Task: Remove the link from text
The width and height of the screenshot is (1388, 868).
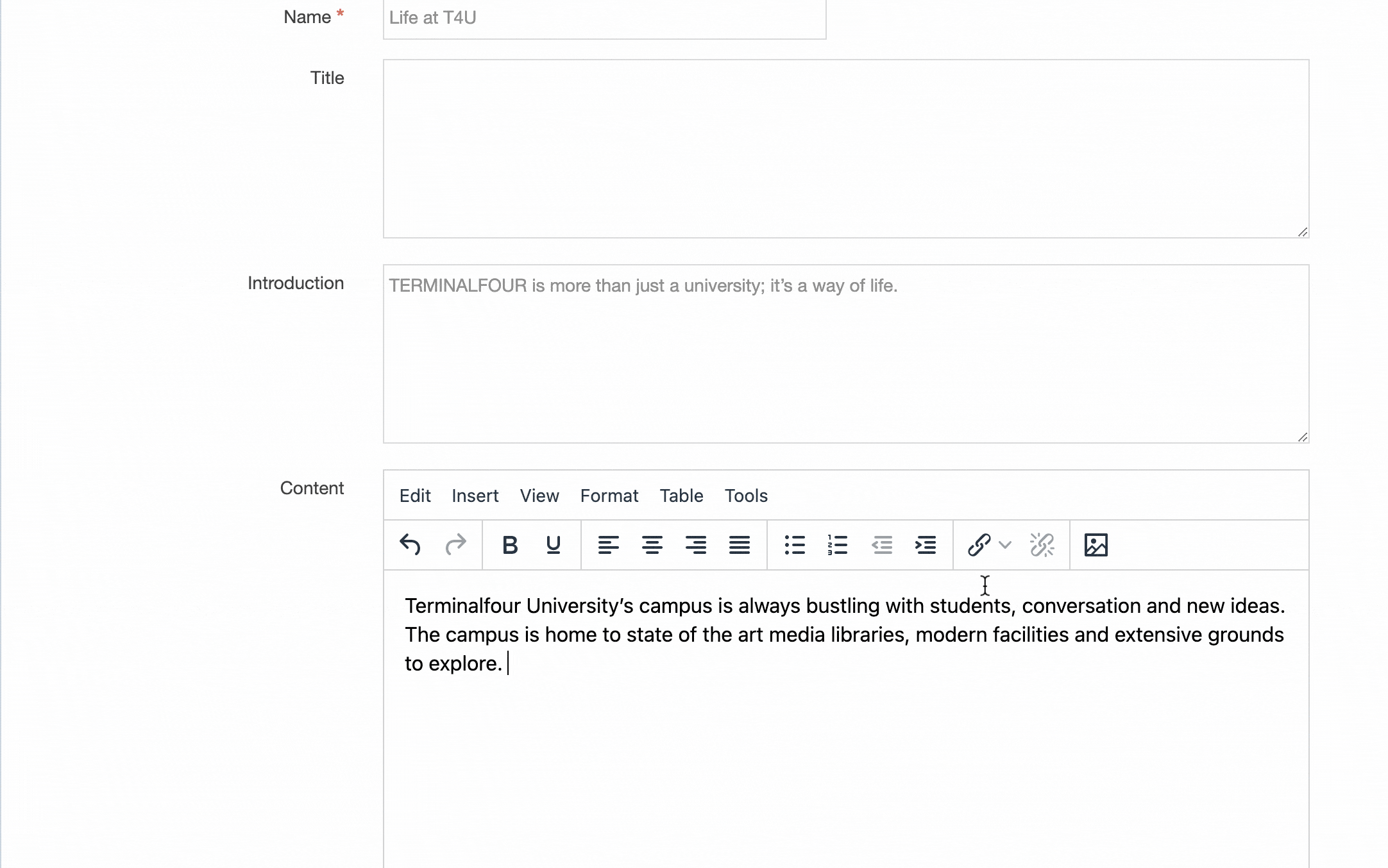Action: [1042, 545]
